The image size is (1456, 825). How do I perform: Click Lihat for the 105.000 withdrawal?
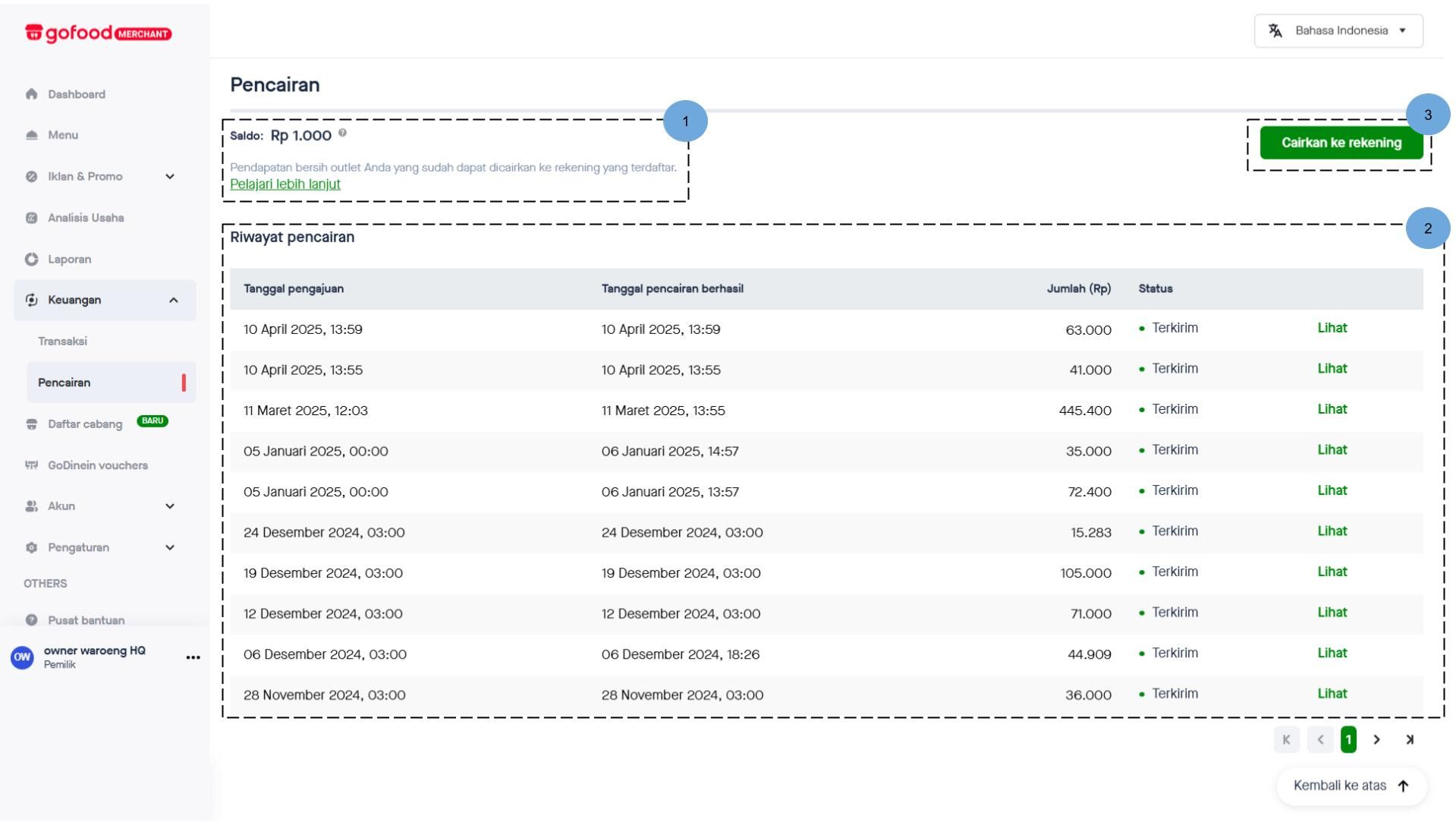tap(1332, 572)
